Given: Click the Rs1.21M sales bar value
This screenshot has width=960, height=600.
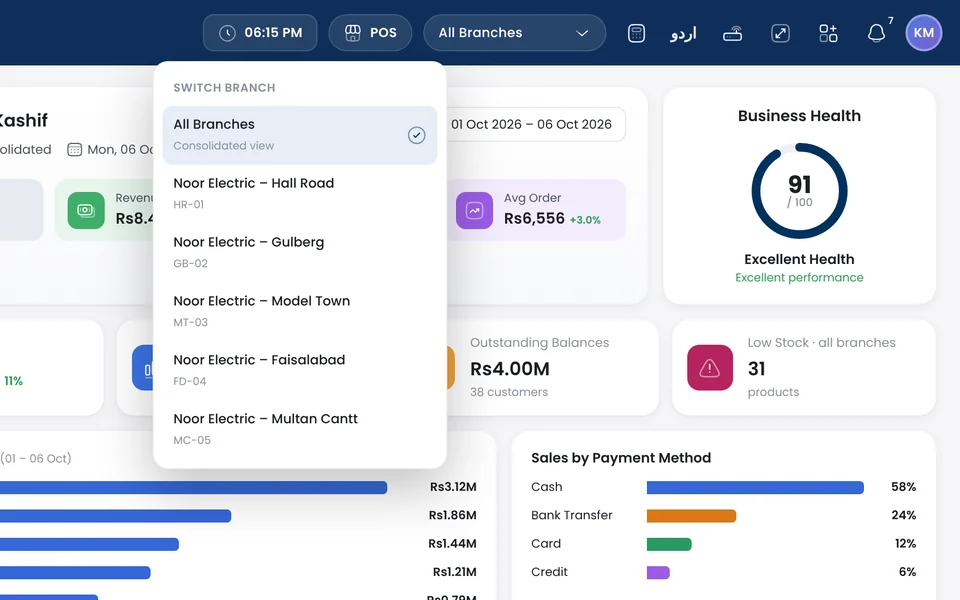Looking at the screenshot, I should (454, 572).
